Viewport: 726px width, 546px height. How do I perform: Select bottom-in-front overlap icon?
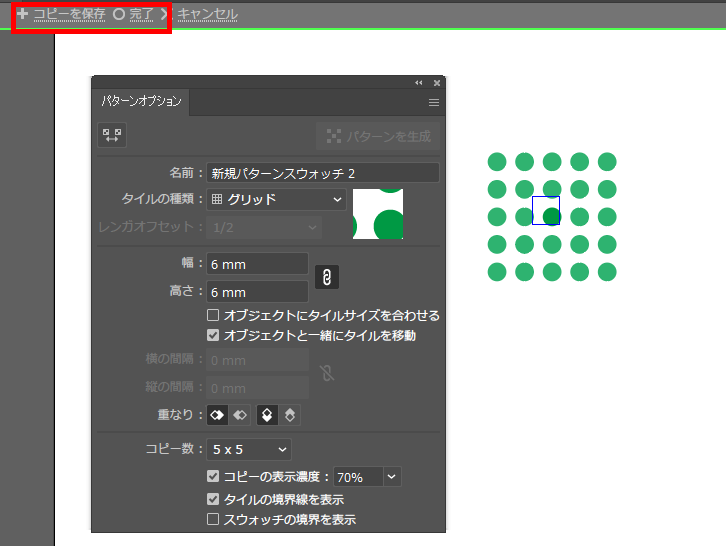[290, 415]
